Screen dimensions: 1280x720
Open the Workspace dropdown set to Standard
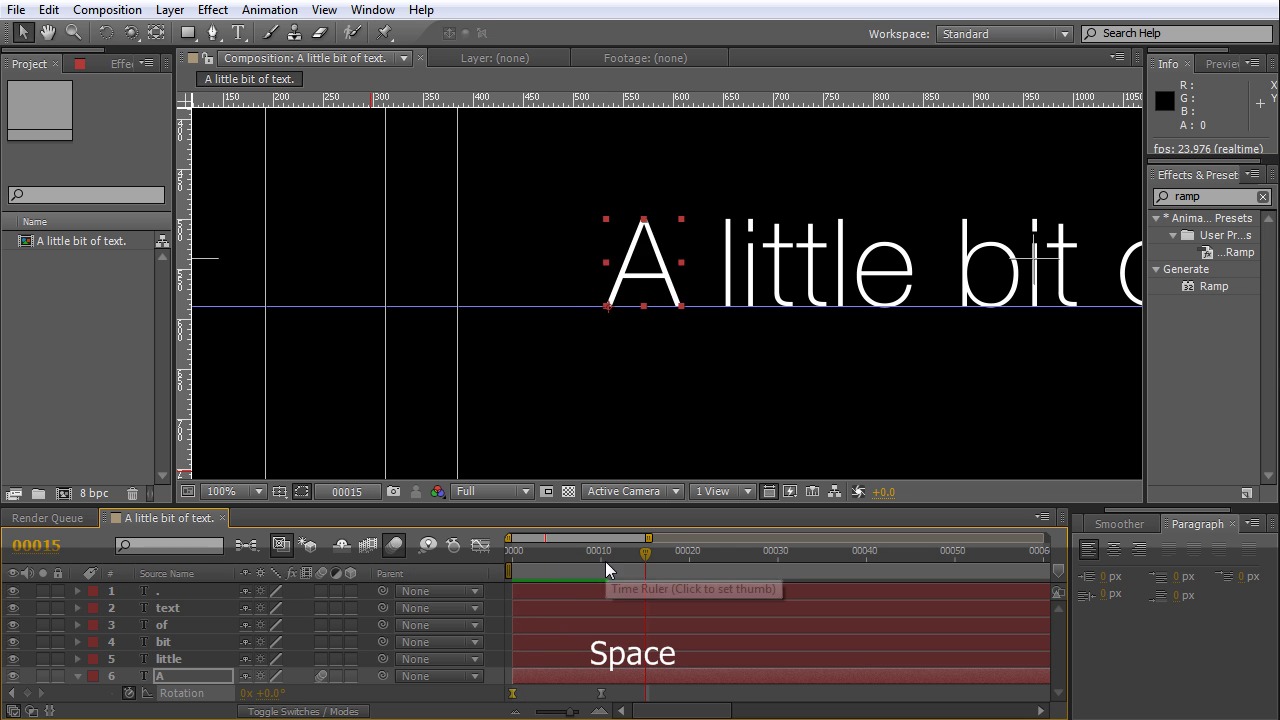point(1004,34)
